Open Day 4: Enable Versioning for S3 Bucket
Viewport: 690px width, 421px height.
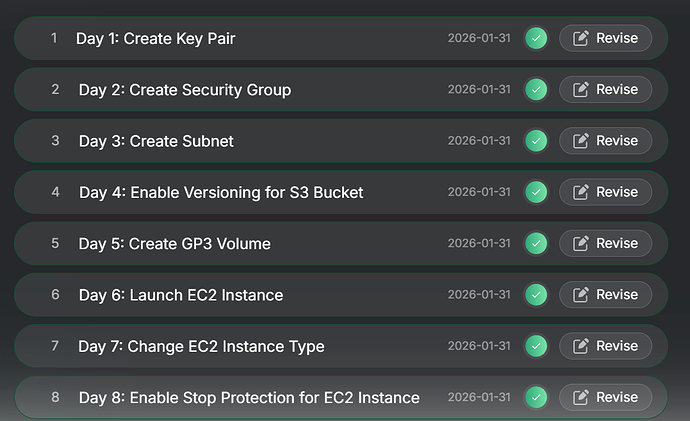click(x=221, y=192)
